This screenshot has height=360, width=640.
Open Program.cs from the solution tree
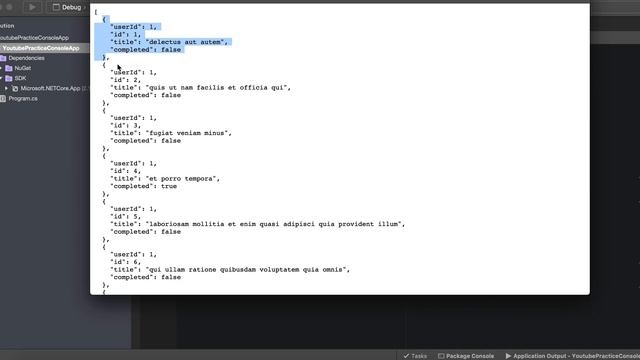coord(23,98)
